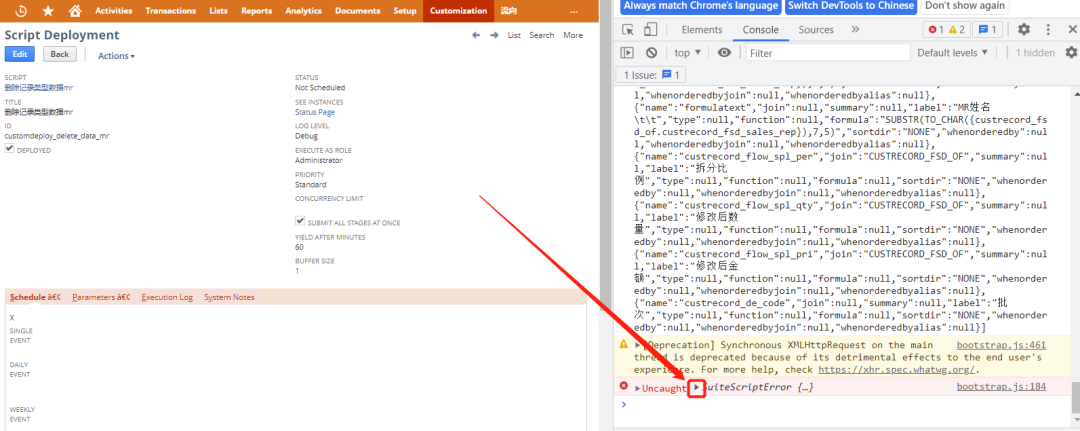Click the back arrow record navigation icon
The height and width of the screenshot is (431, 1080).
(x=476, y=35)
